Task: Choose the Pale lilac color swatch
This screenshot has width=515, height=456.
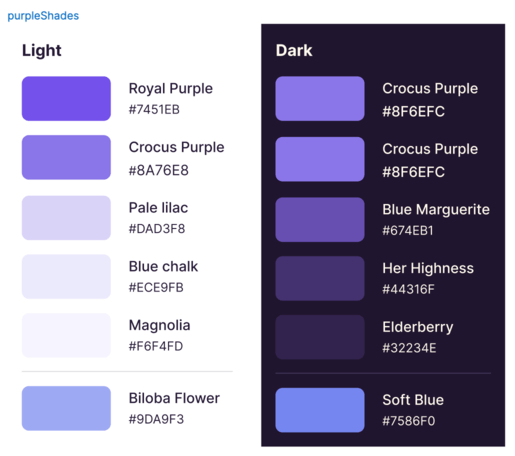Action: coord(66,218)
